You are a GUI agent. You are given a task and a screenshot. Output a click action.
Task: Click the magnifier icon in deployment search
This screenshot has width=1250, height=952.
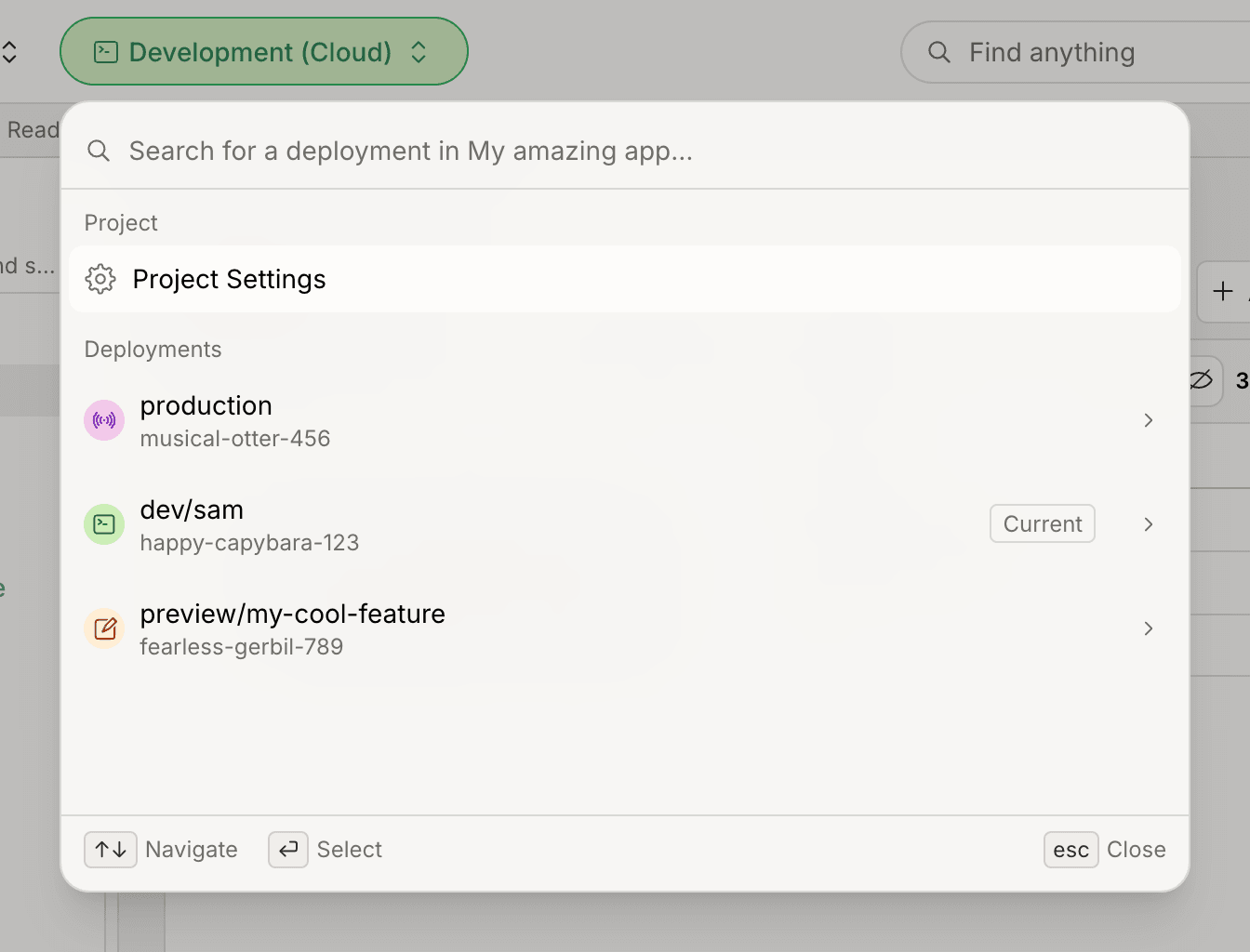coord(99,151)
